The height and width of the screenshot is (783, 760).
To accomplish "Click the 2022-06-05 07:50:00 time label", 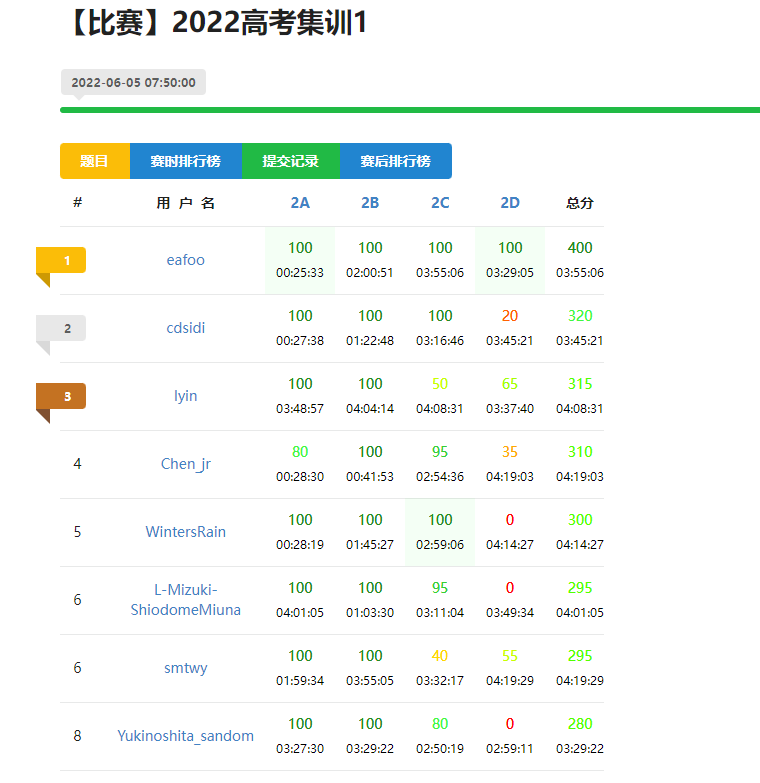I will (133, 82).
